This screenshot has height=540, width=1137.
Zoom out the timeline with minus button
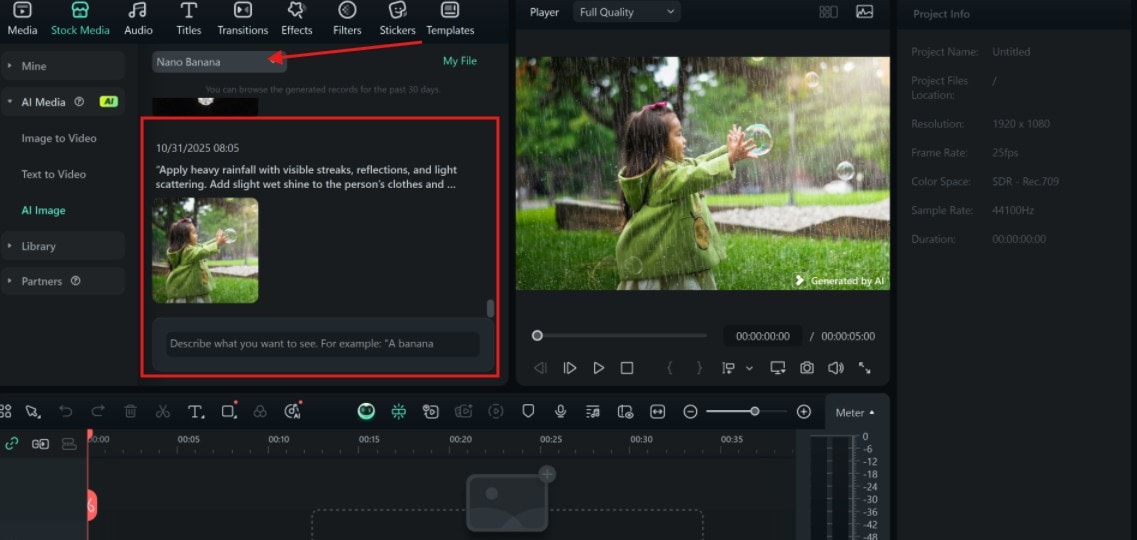pos(690,412)
